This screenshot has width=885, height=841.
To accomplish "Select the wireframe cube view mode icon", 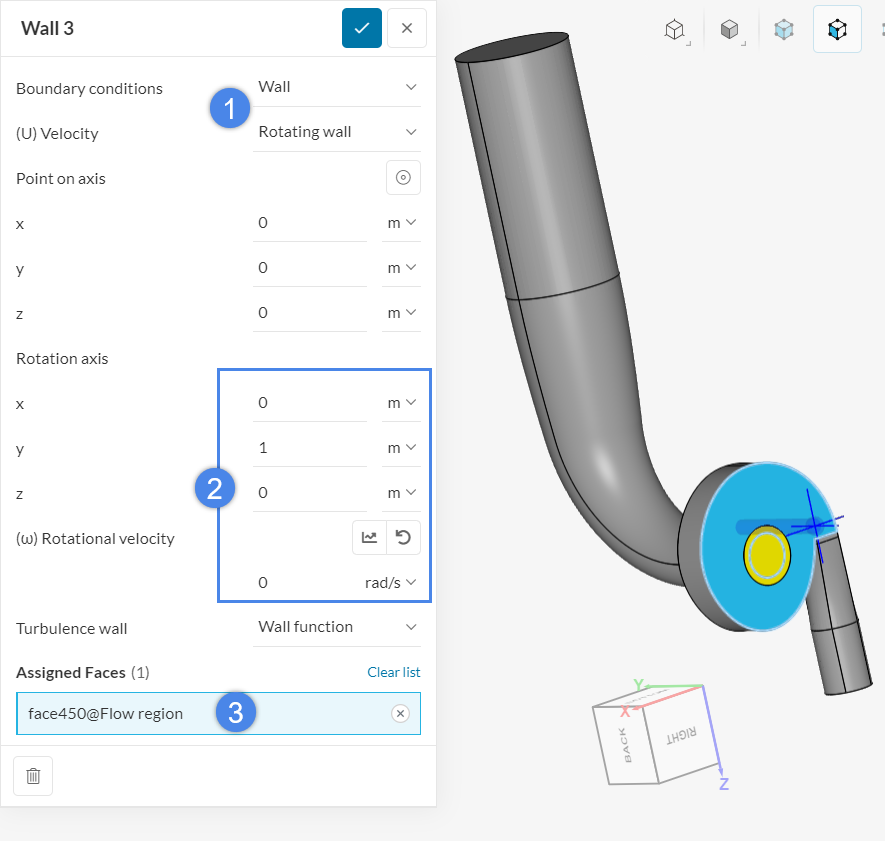I will (x=676, y=30).
